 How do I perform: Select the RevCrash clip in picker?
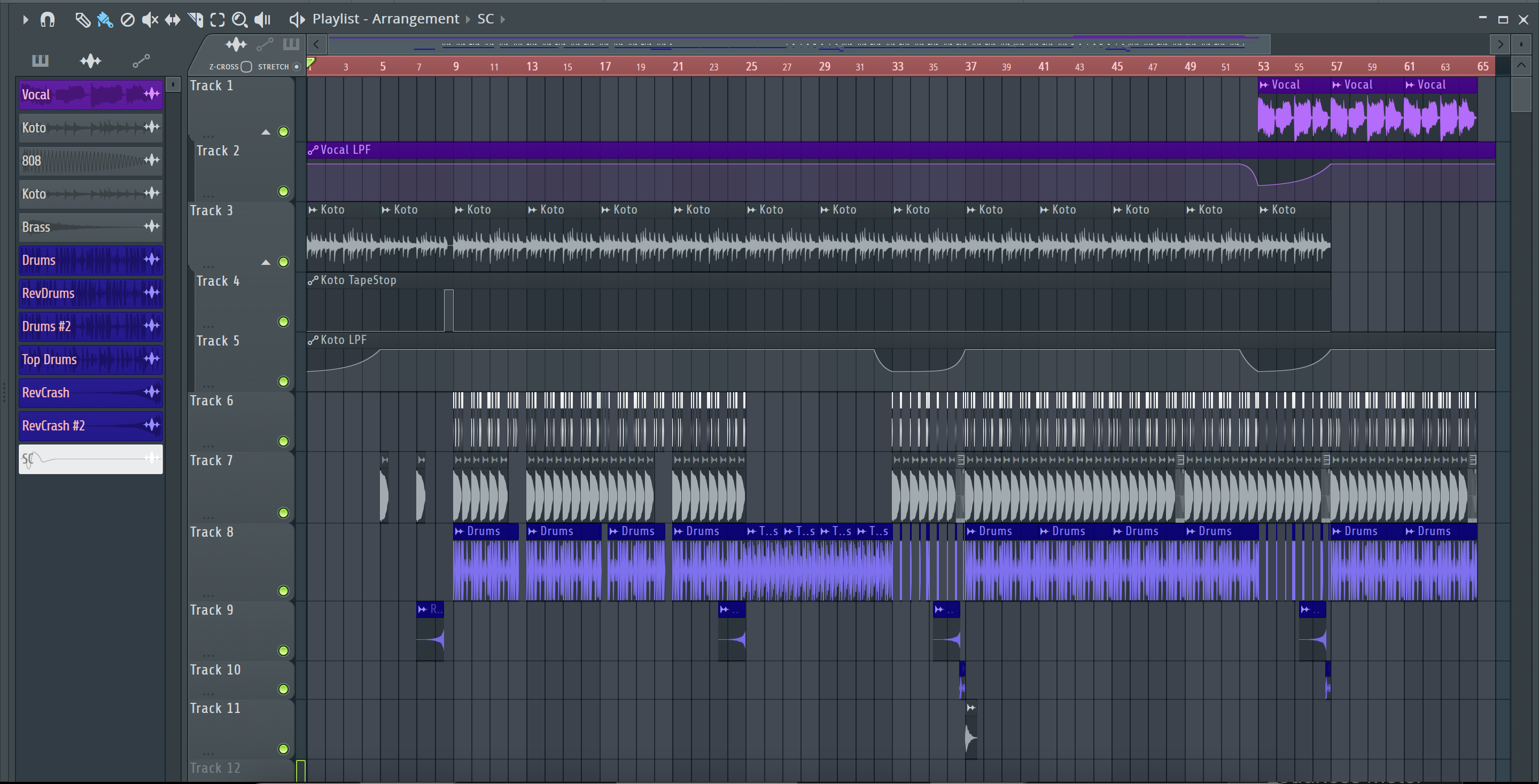(91, 393)
